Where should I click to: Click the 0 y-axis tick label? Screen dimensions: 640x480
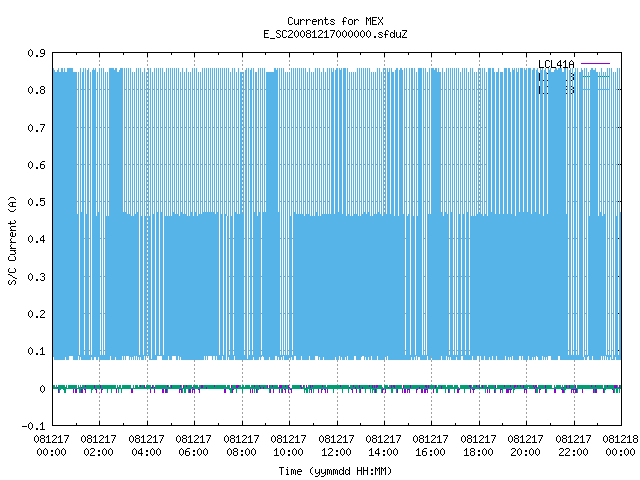click(x=42, y=389)
